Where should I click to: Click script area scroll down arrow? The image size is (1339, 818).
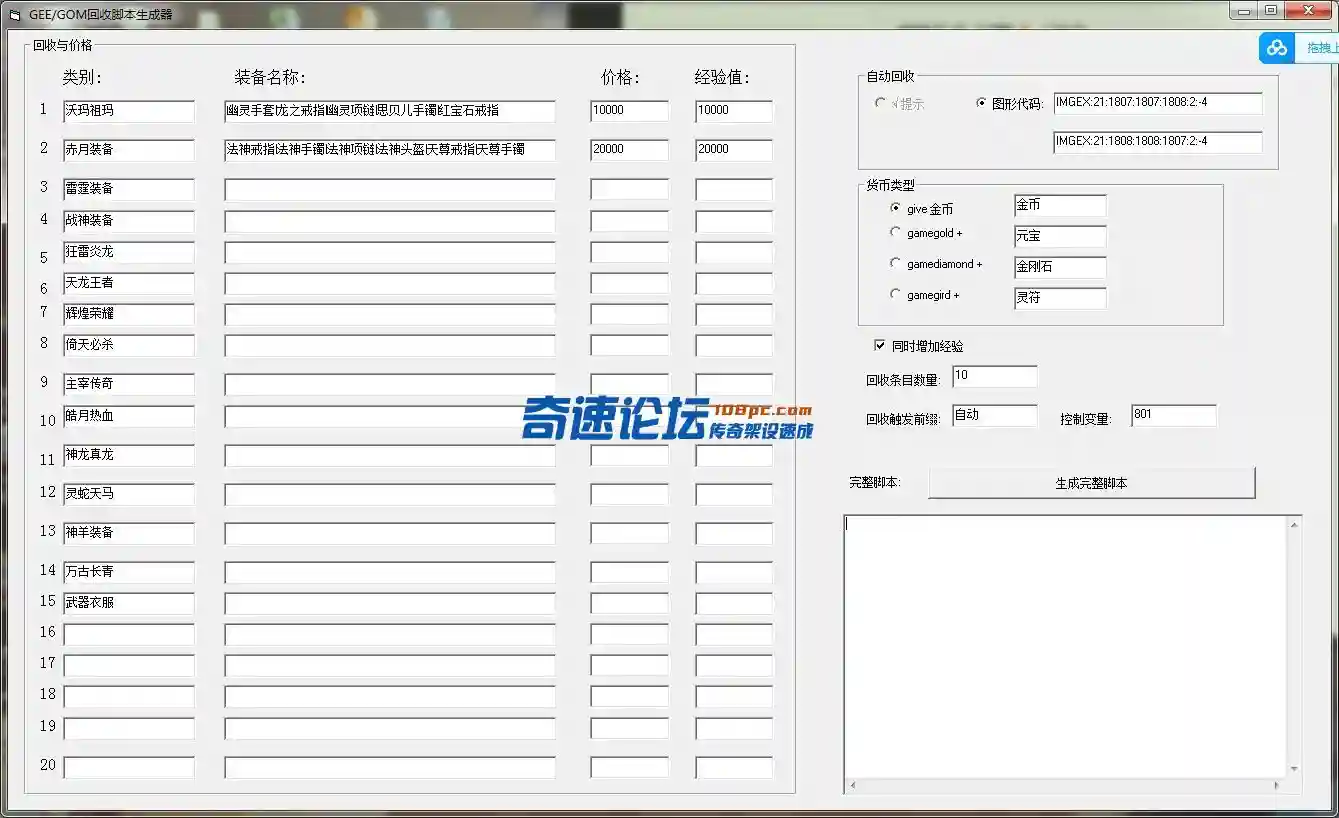pos(1295,769)
